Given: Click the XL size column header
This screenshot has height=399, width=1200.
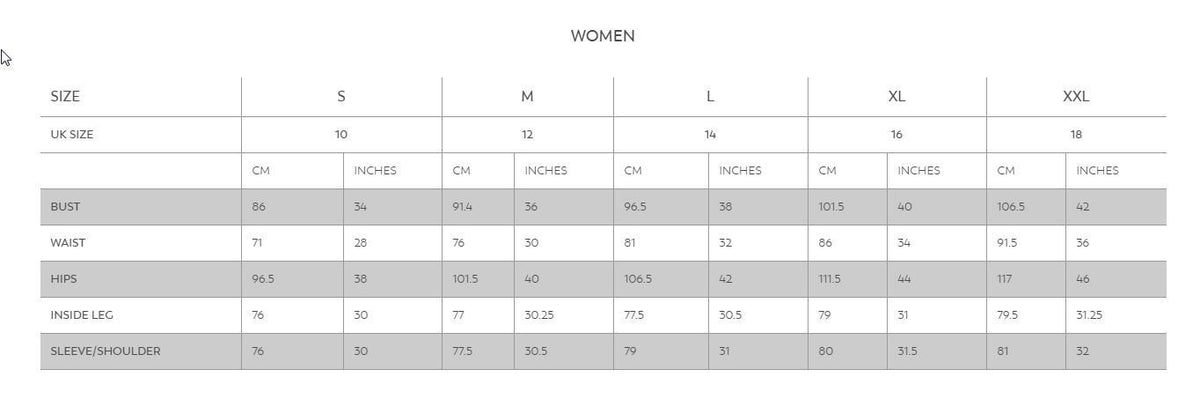Looking at the screenshot, I should pyautogui.click(x=896, y=97).
